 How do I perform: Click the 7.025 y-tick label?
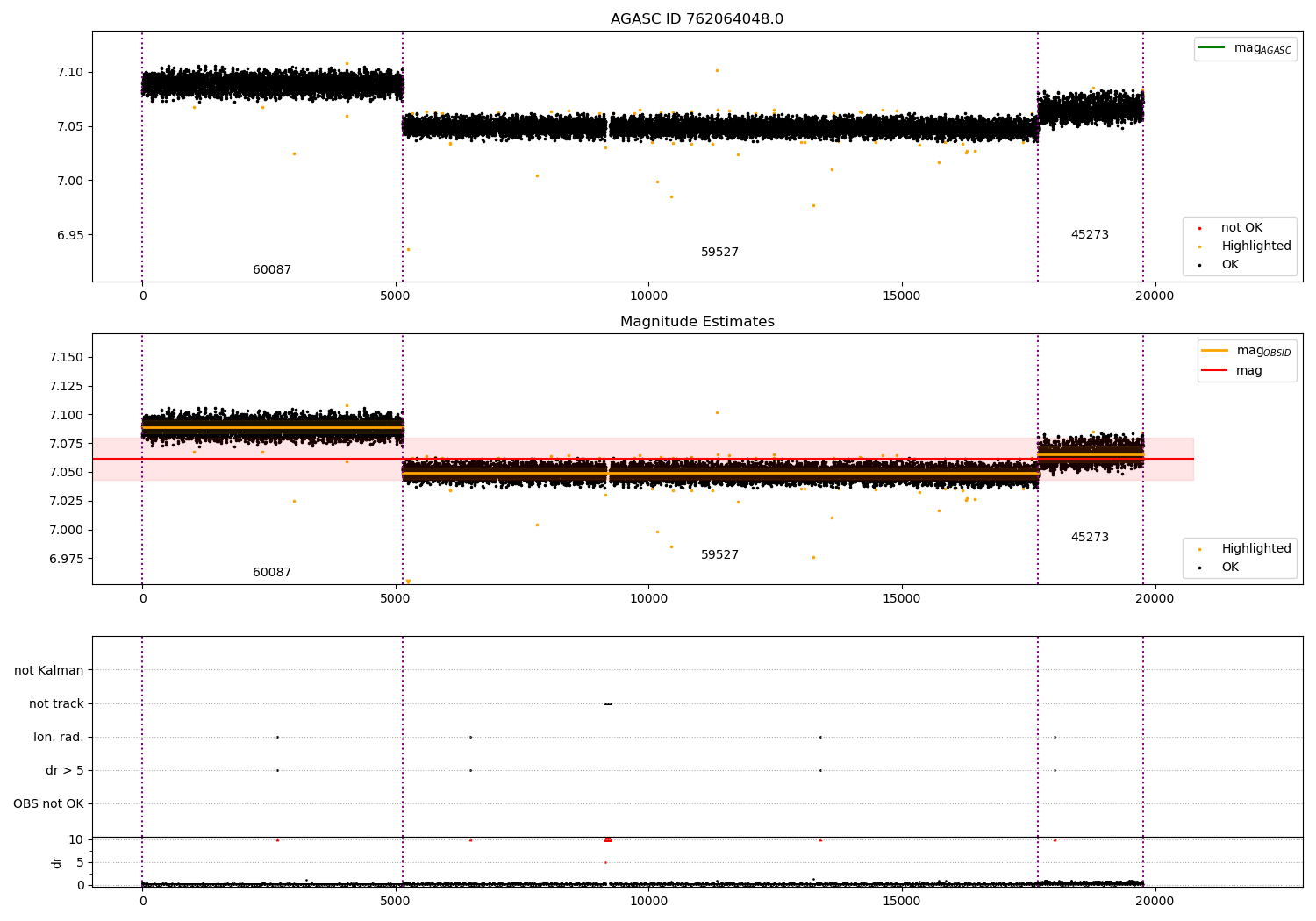67,501
